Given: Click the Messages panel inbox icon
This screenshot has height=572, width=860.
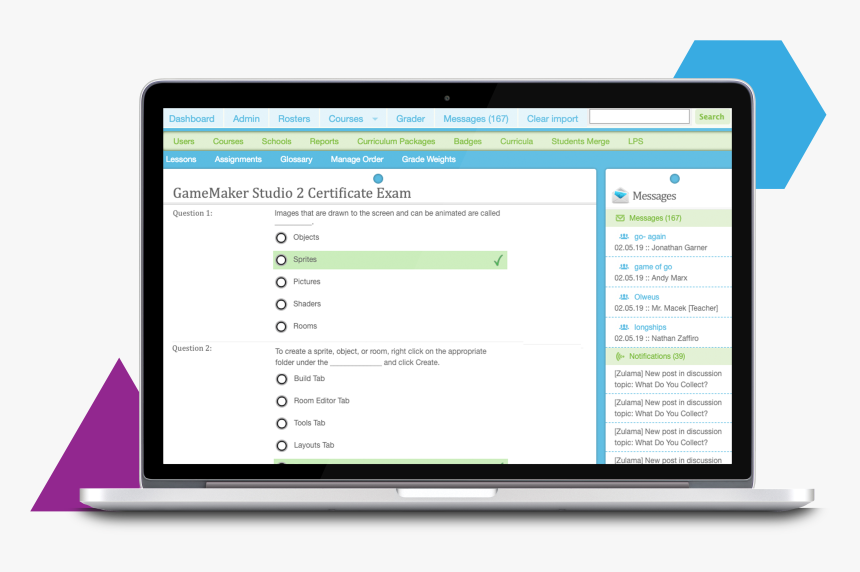Looking at the screenshot, I should point(620,195).
